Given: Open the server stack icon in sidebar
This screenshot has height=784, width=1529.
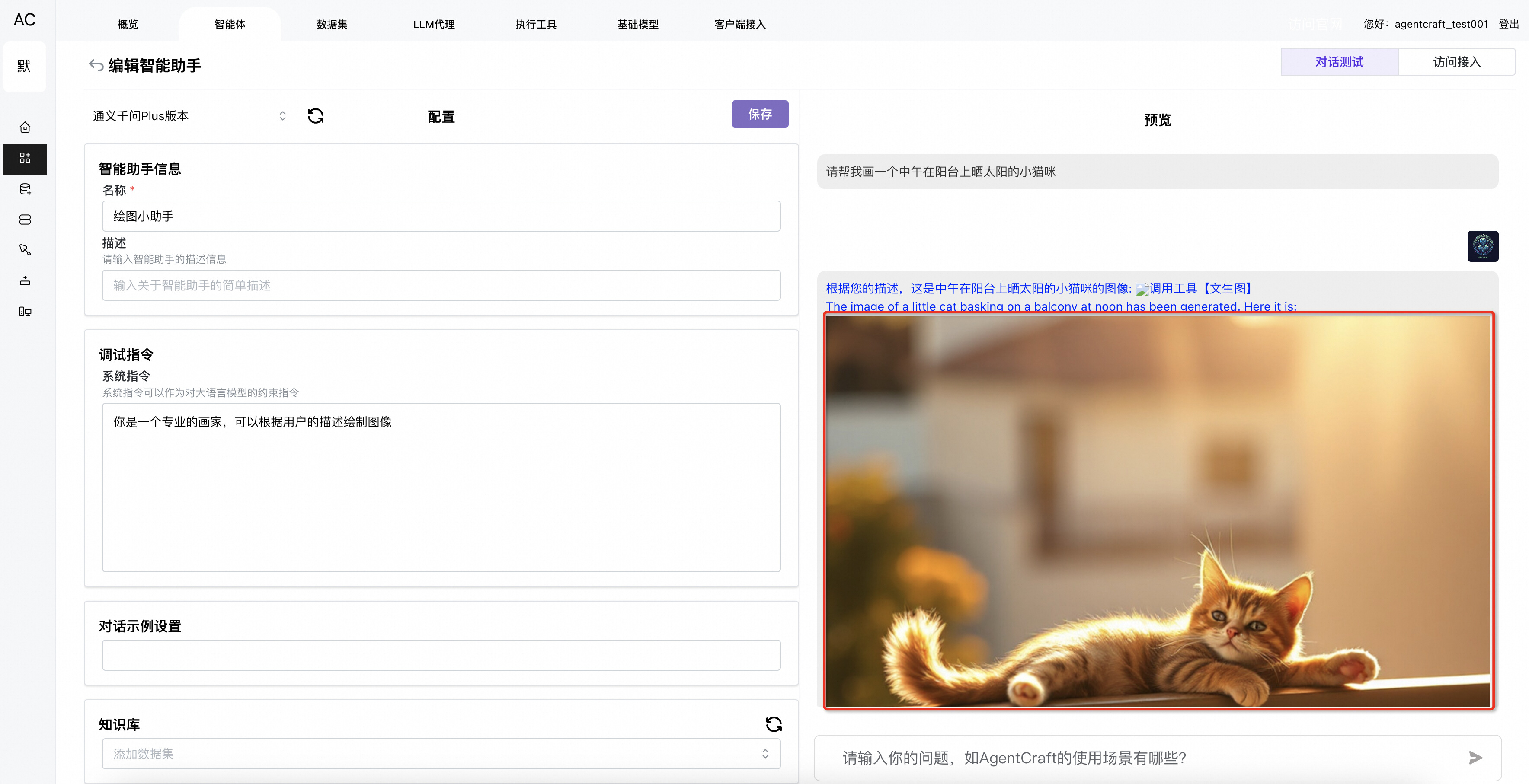Looking at the screenshot, I should coord(25,220).
